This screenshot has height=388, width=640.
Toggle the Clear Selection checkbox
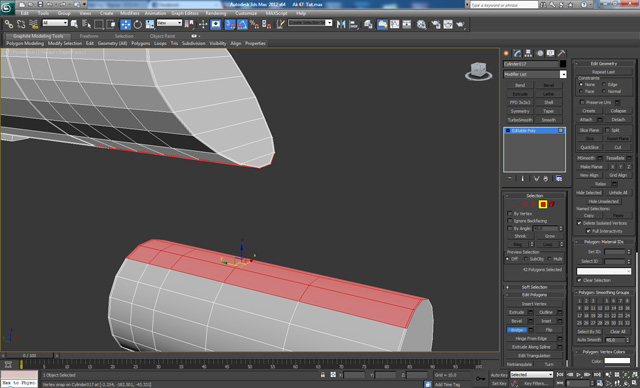pos(579,280)
